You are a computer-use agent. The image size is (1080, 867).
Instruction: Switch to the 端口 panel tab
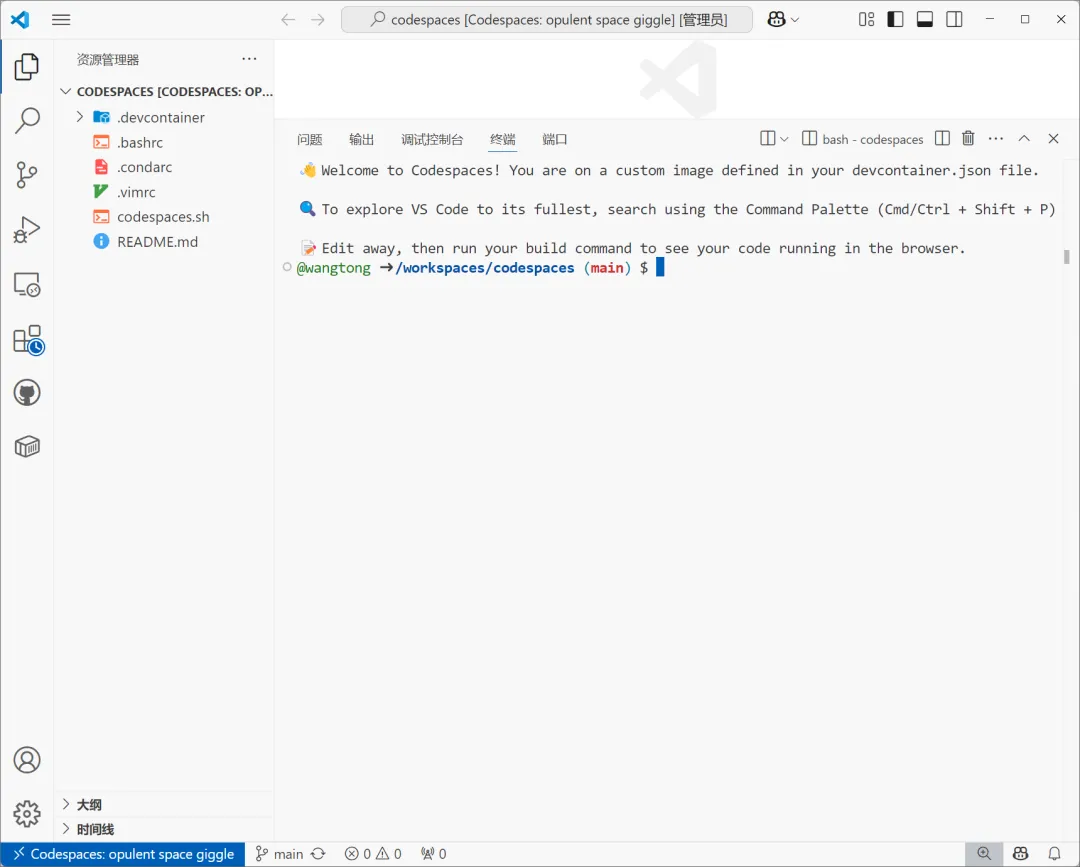tap(554, 139)
